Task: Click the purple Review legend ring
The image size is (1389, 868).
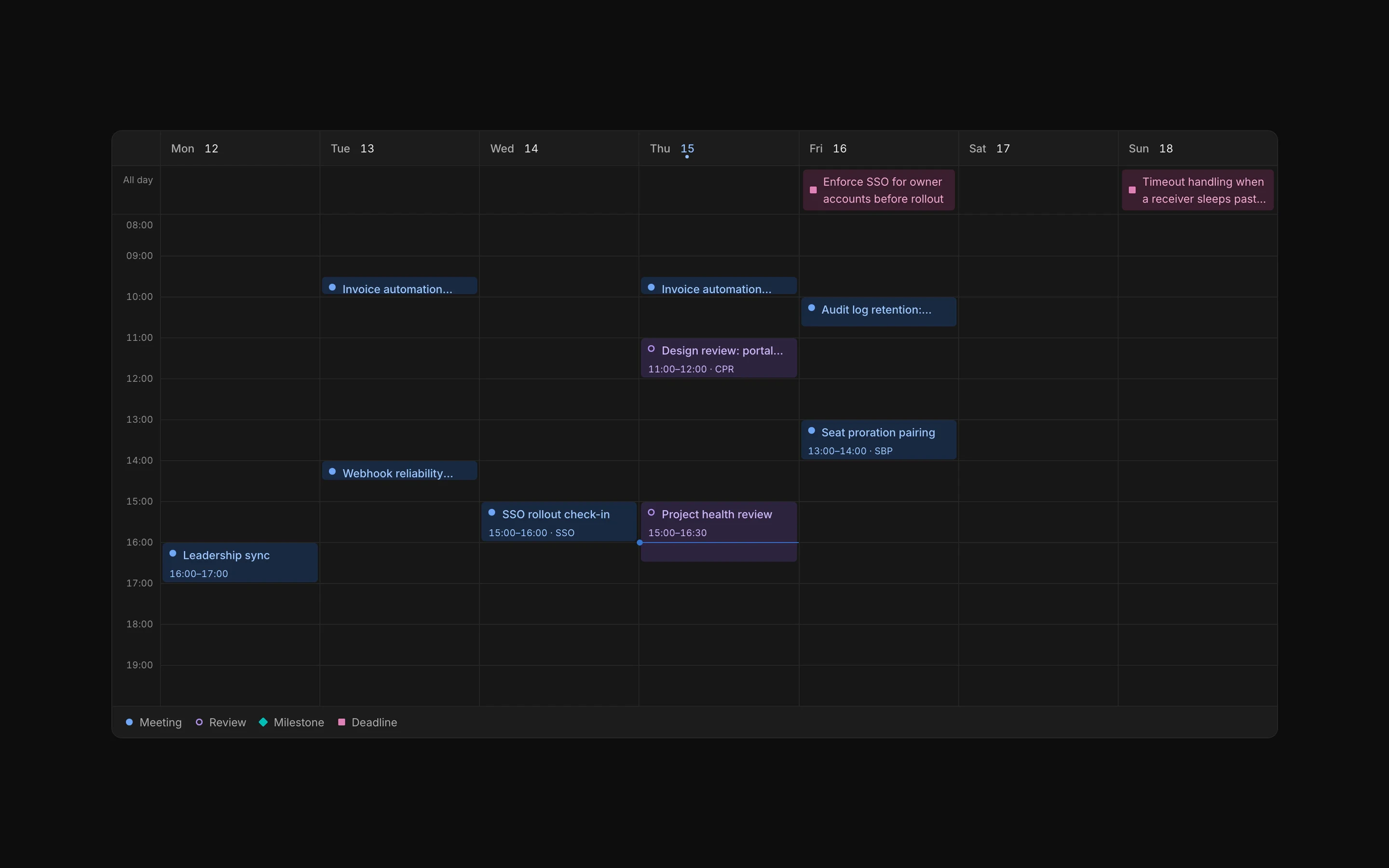Action: pos(199,722)
